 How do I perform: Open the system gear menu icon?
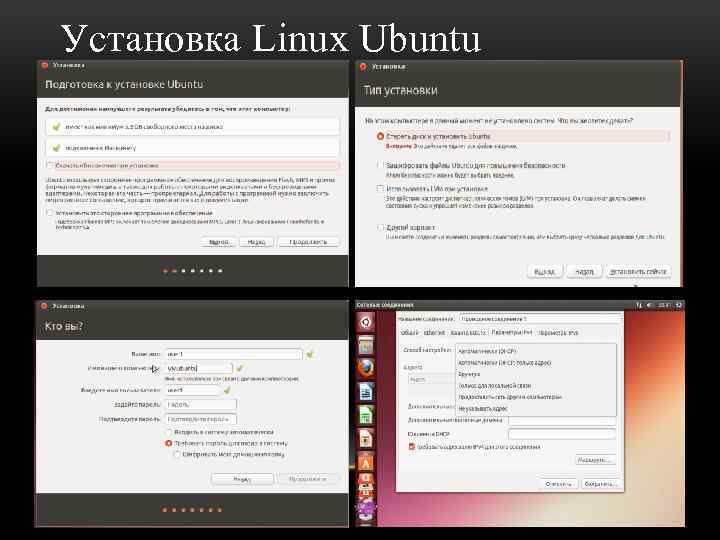(x=679, y=305)
